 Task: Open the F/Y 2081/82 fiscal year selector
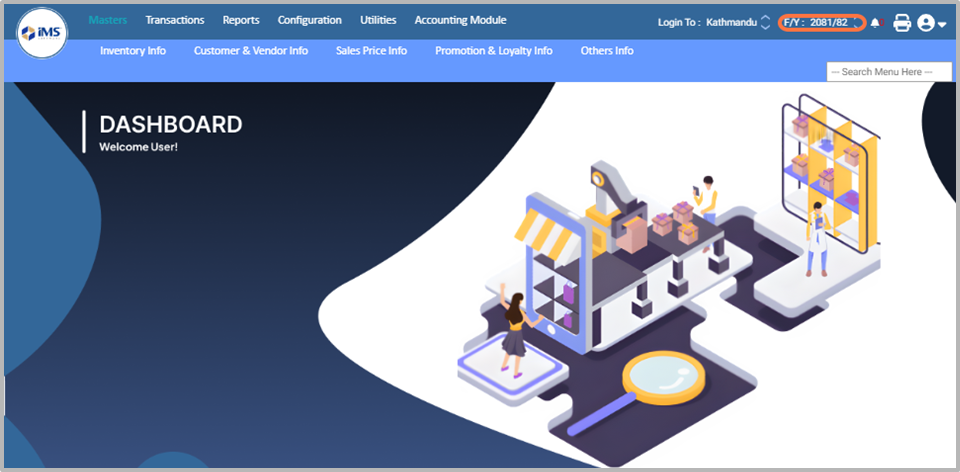820,22
